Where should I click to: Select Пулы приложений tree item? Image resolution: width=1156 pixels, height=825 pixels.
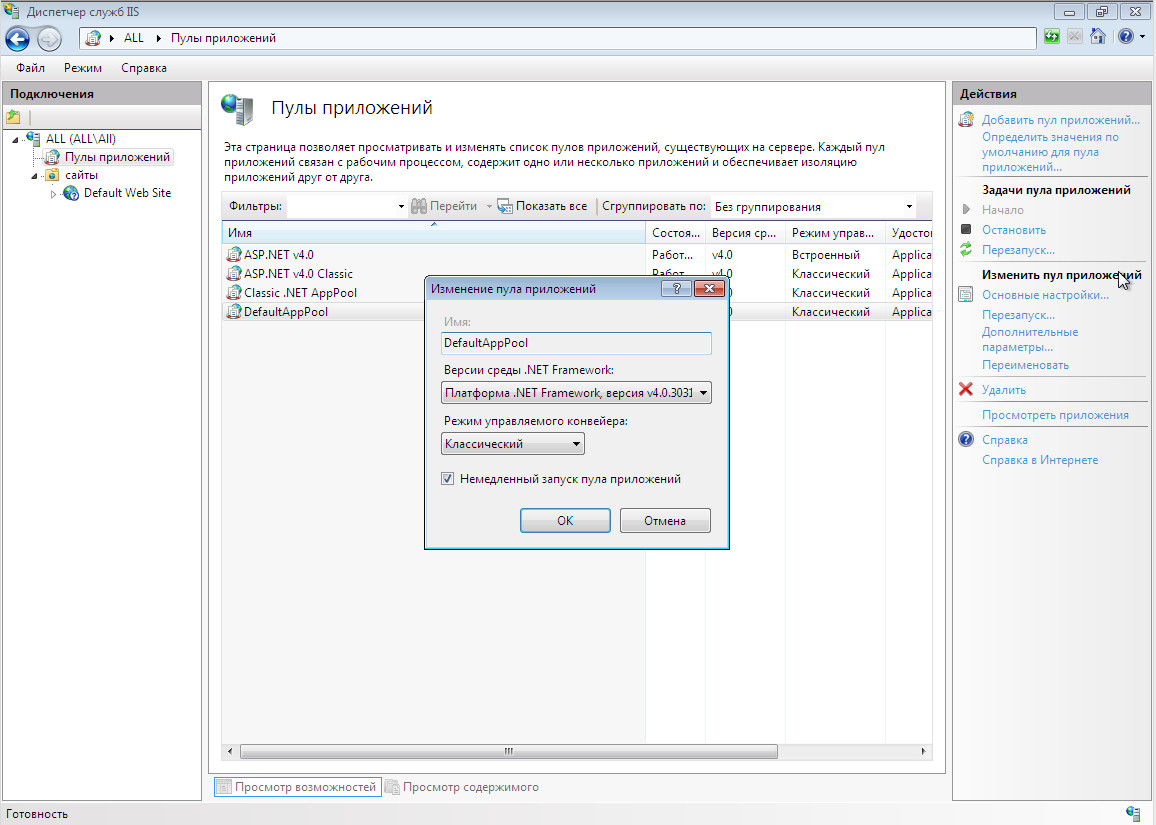click(x=116, y=157)
